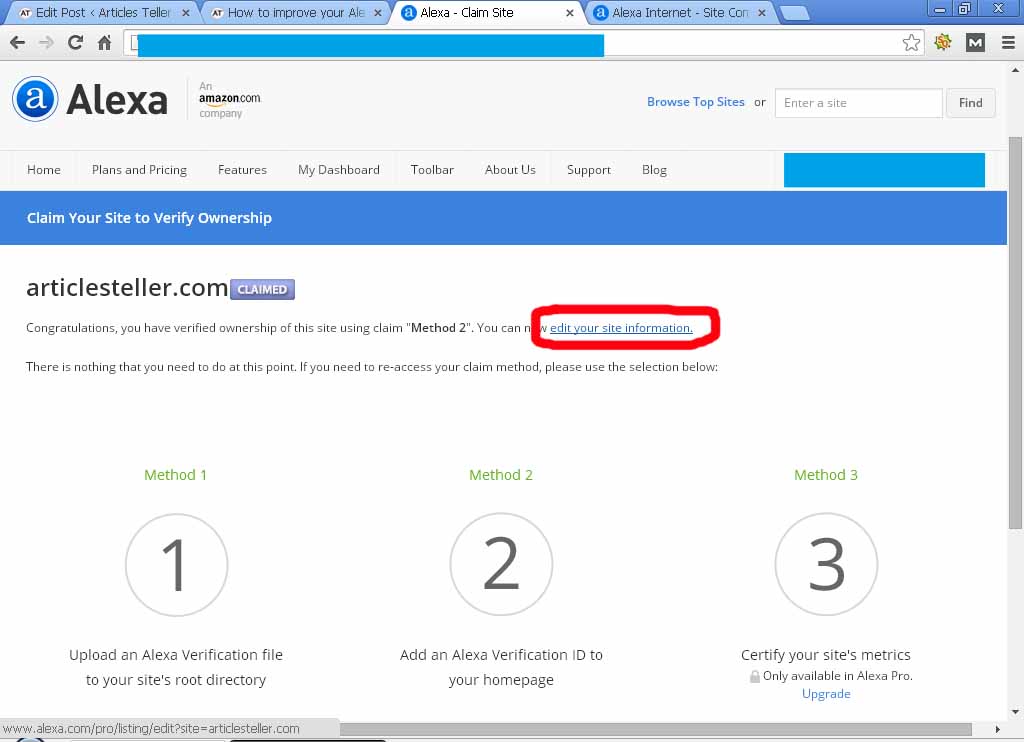Focus the Enter a site field
The height and width of the screenshot is (742, 1024).
pyautogui.click(x=858, y=103)
